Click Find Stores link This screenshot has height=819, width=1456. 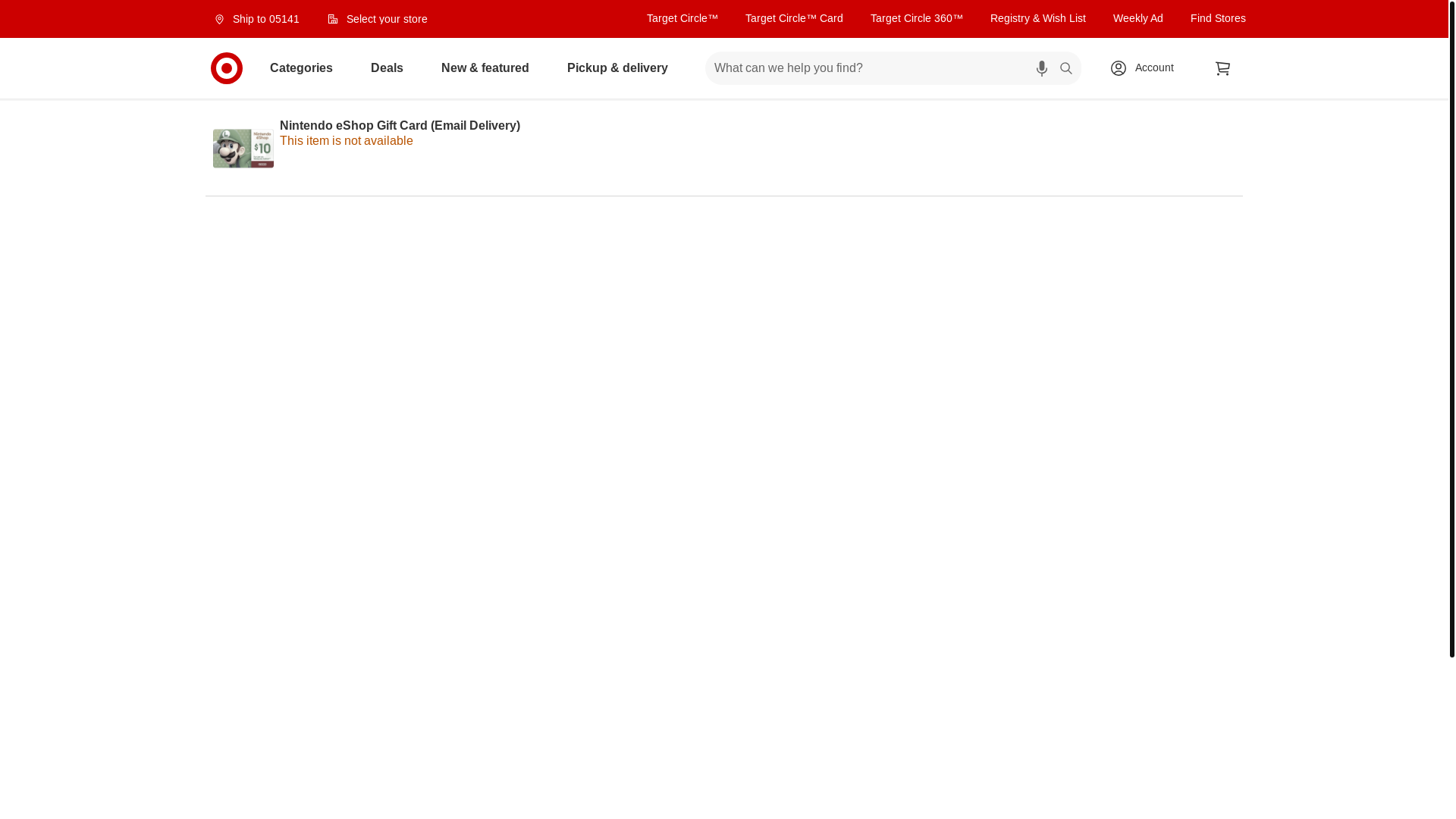point(1218,18)
